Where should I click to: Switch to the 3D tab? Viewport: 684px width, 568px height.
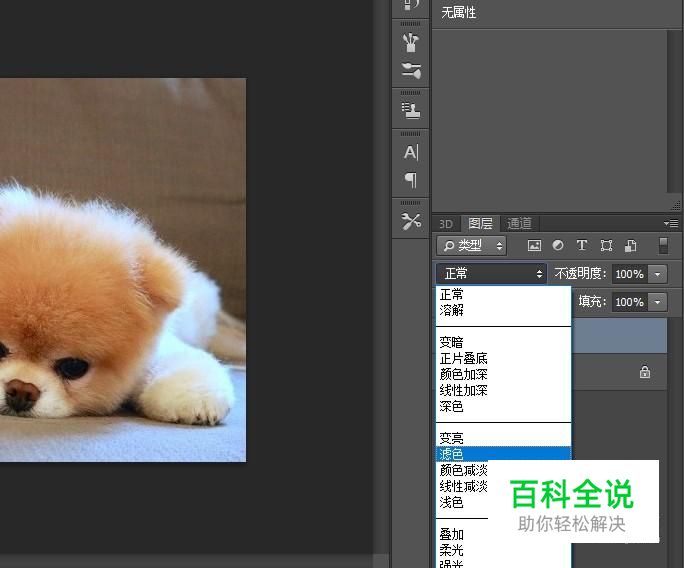[x=446, y=223]
